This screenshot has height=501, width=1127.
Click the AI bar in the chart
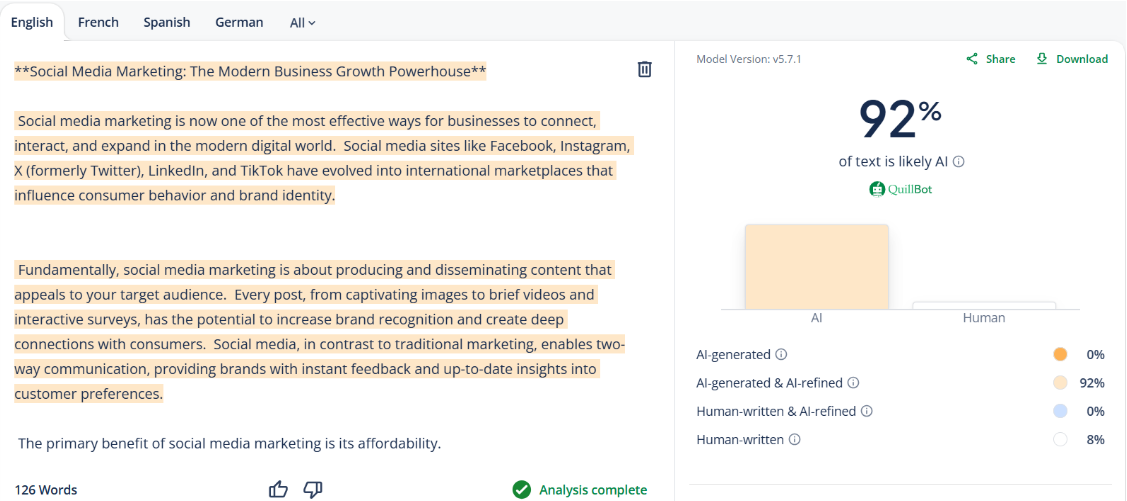coord(816,268)
